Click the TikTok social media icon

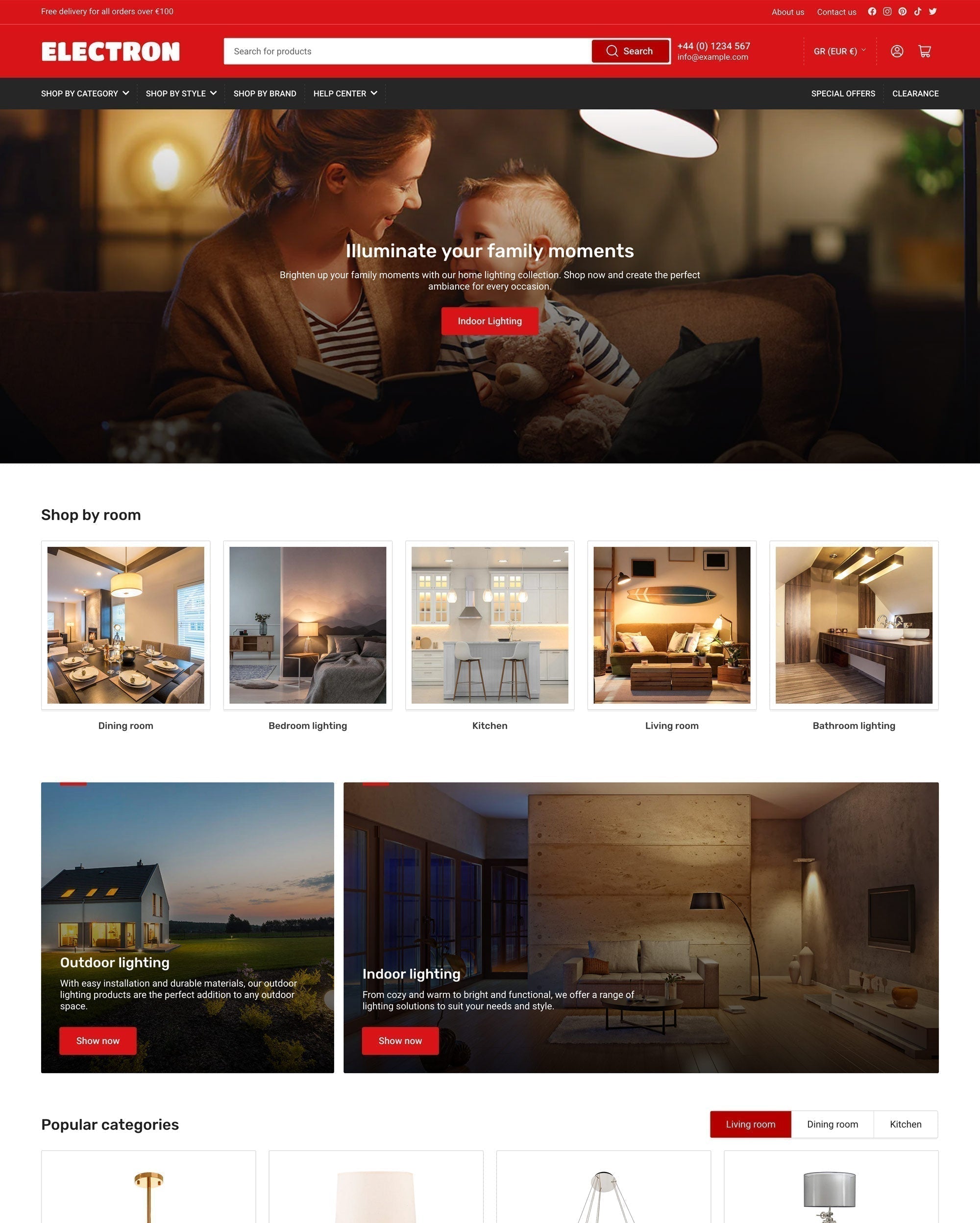(x=917, y=11)
